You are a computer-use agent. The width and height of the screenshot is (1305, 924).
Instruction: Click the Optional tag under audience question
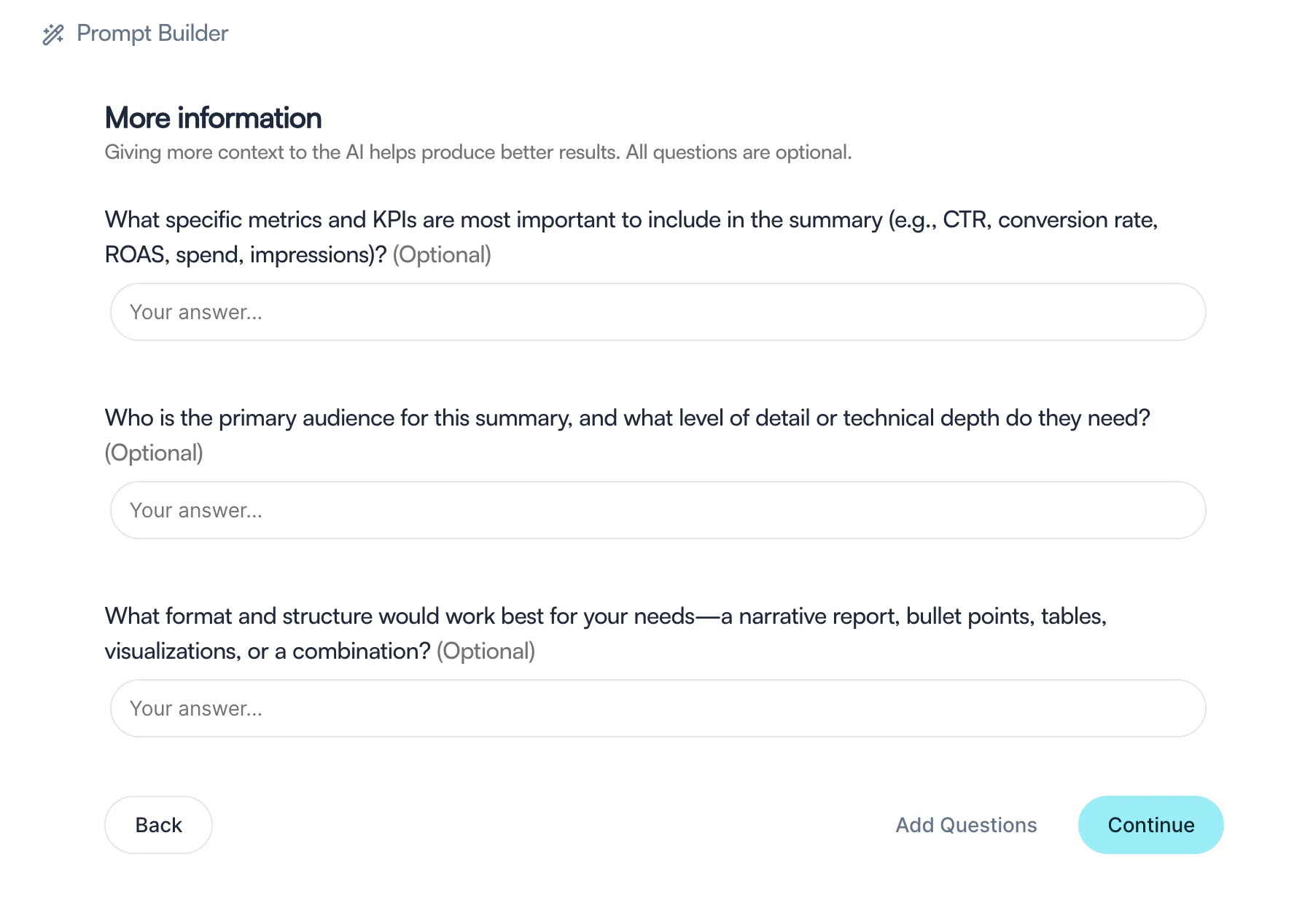(x=154, y=453)
